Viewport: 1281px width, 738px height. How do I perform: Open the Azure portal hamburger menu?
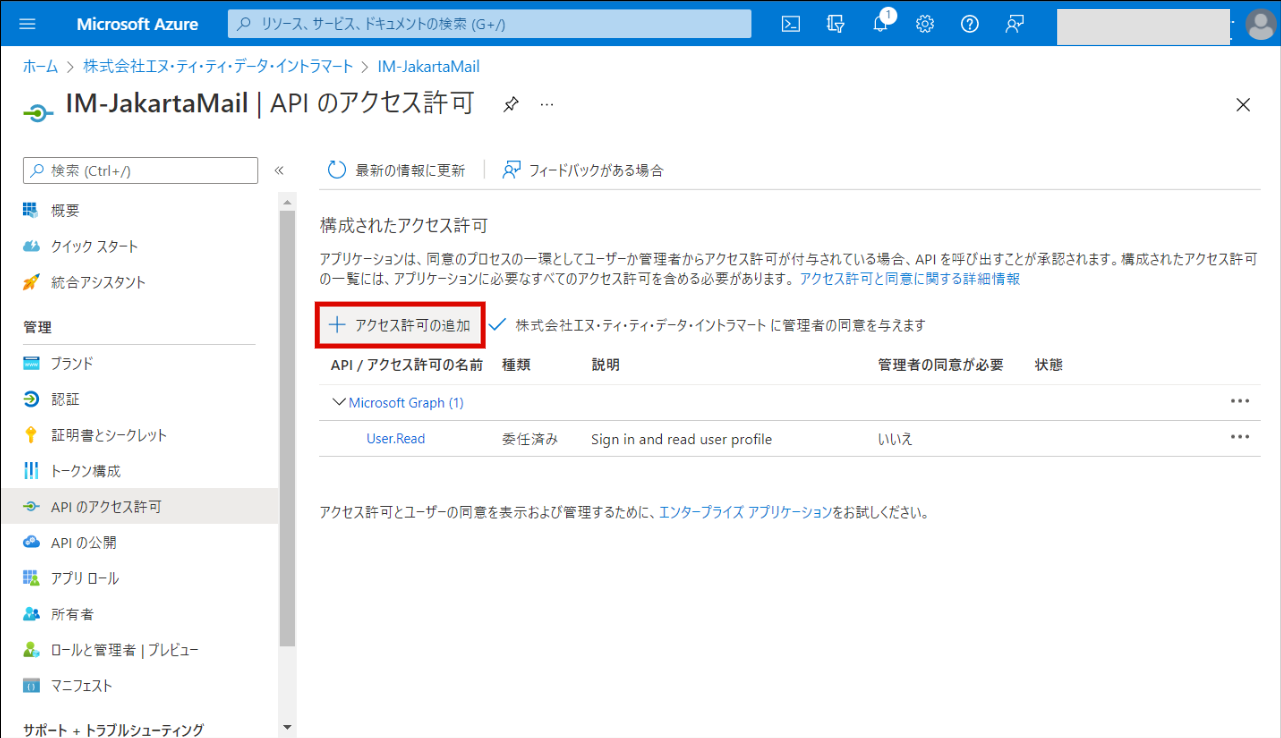pyautogui.click(x=27, y=24)
